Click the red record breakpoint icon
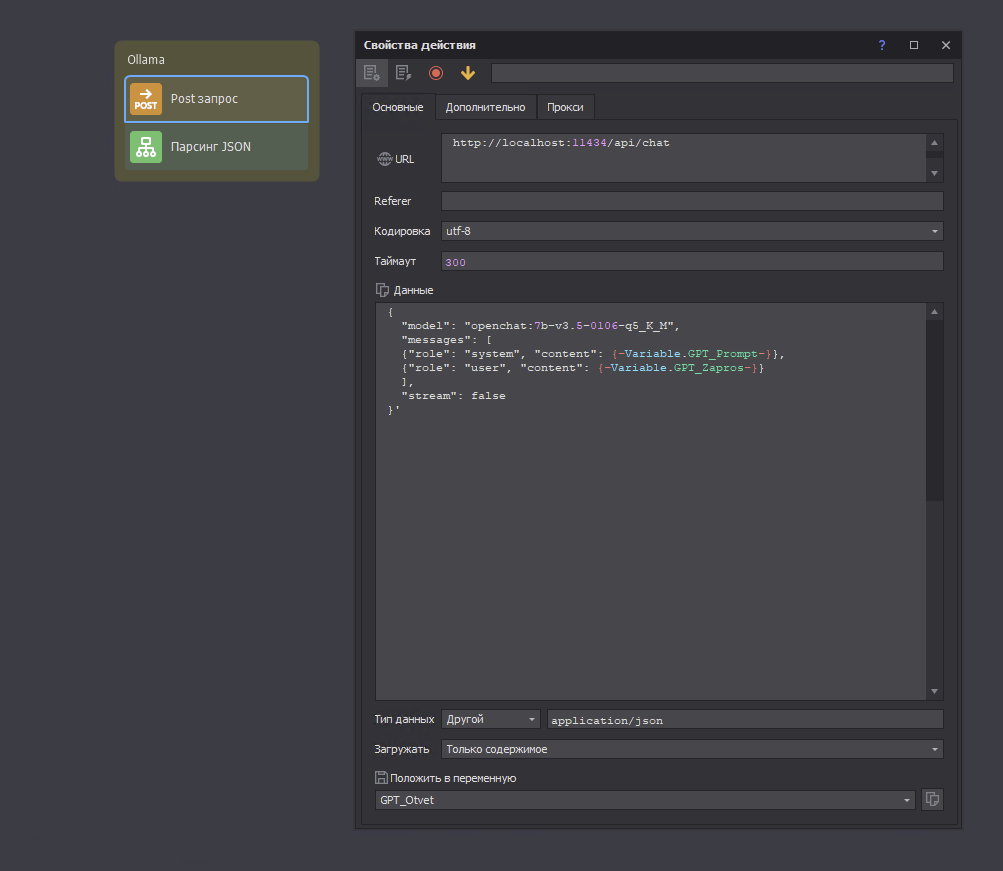Screen dimensions: 1003x871 tap(436, 73)
